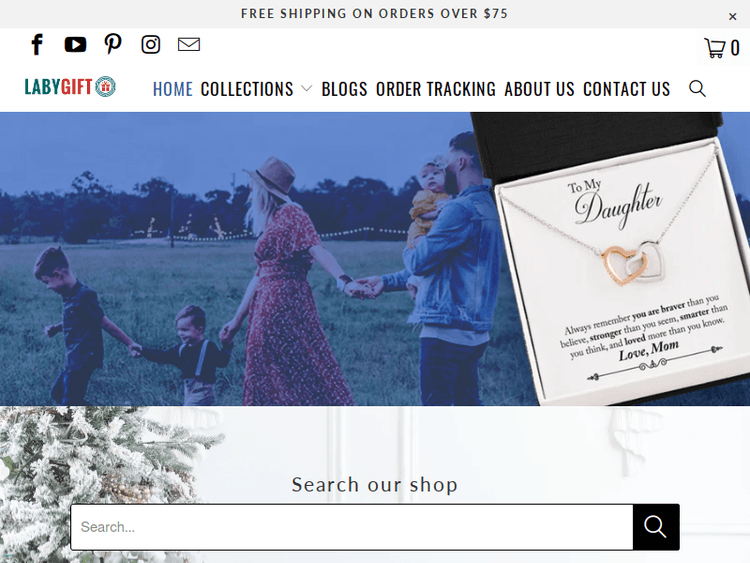750x563 pixels.
Task: Go to Contact Us page
Action: pyautogui.click(x=626, y=89)
